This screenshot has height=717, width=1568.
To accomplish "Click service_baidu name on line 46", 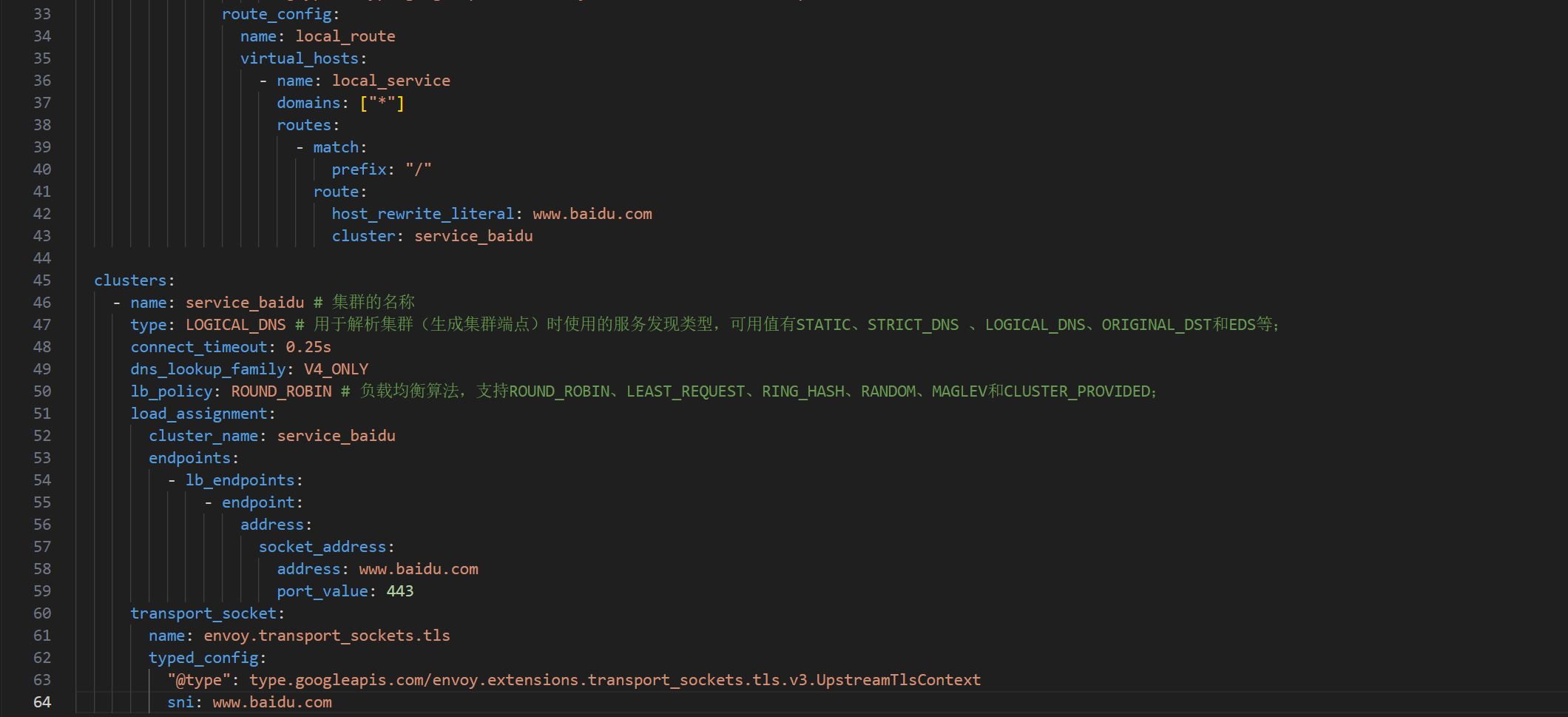I will pyautogui.click(x=245, y=303).
